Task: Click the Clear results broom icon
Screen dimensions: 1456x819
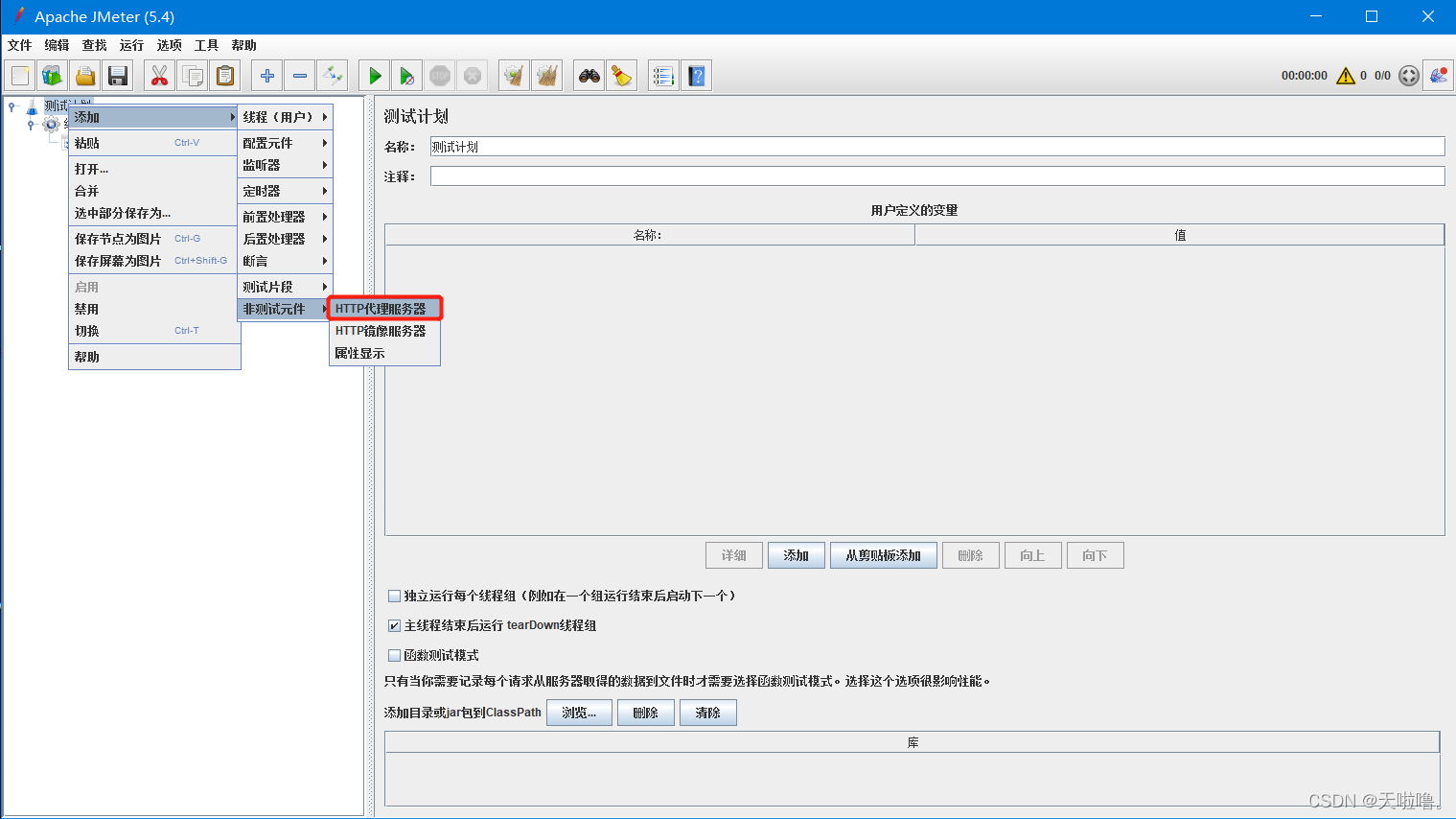Action: (x=515, y=76)
